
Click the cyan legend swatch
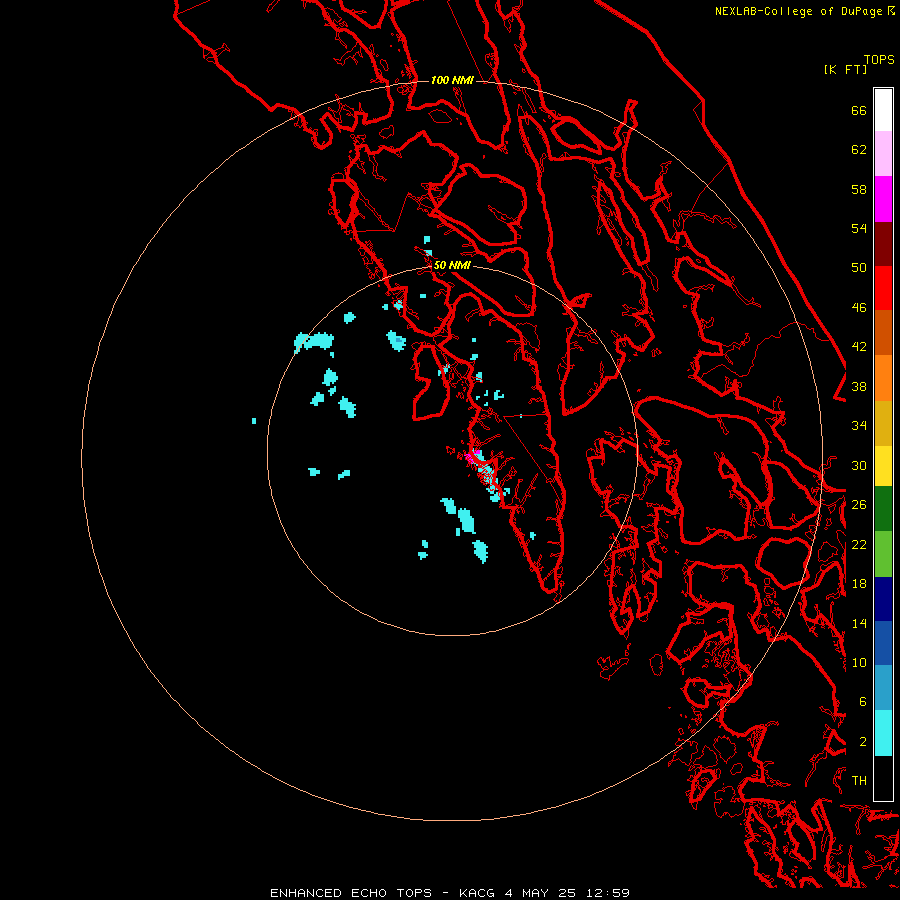click(x=883, y=733)
